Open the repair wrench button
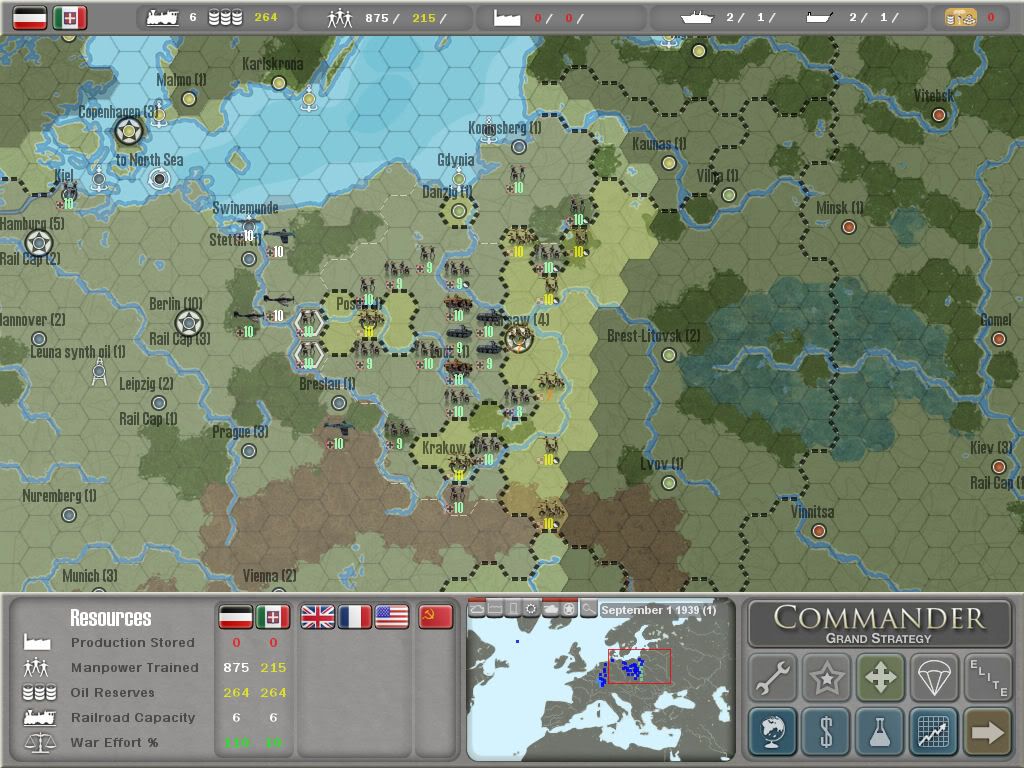The image size is (1024, 768). click(773, 677)
